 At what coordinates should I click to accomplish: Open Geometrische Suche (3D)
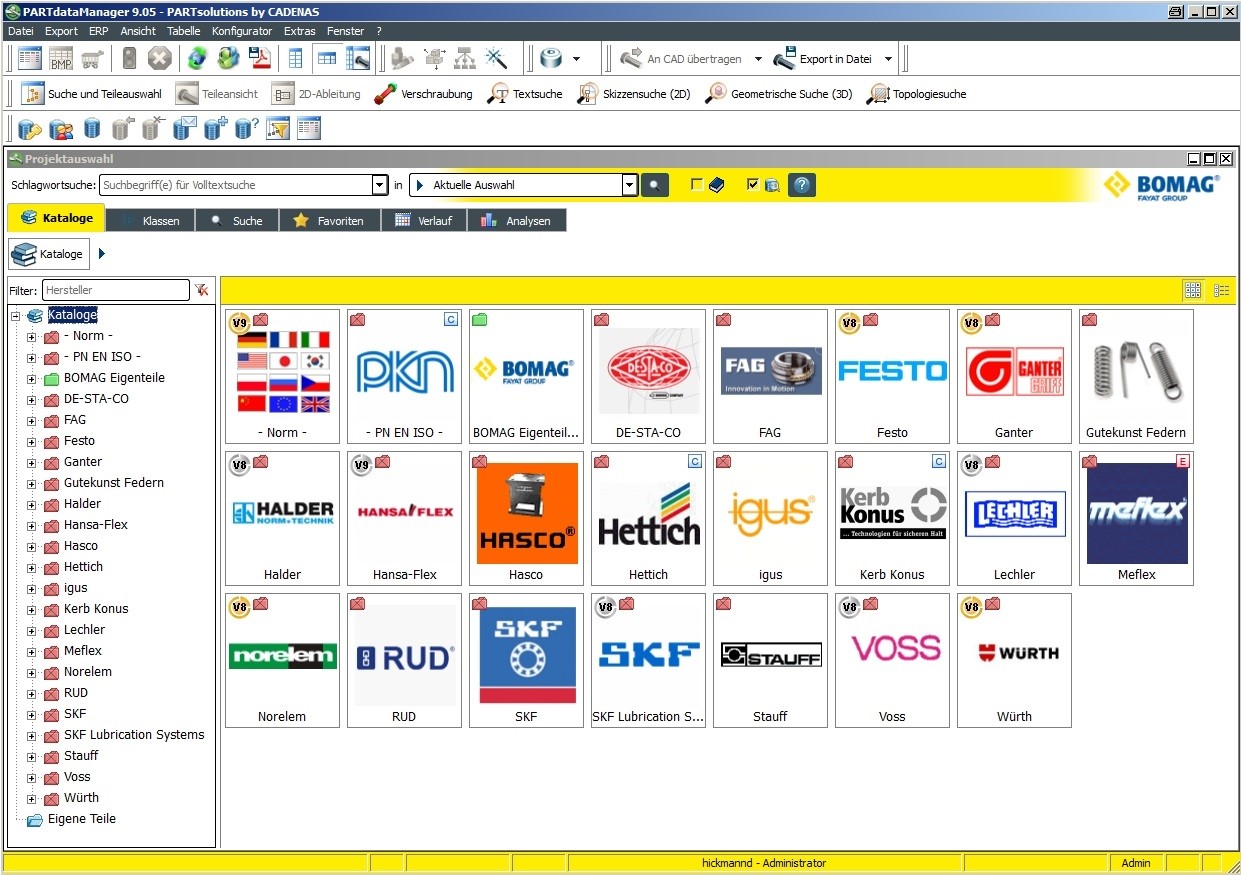click(778, 94)
